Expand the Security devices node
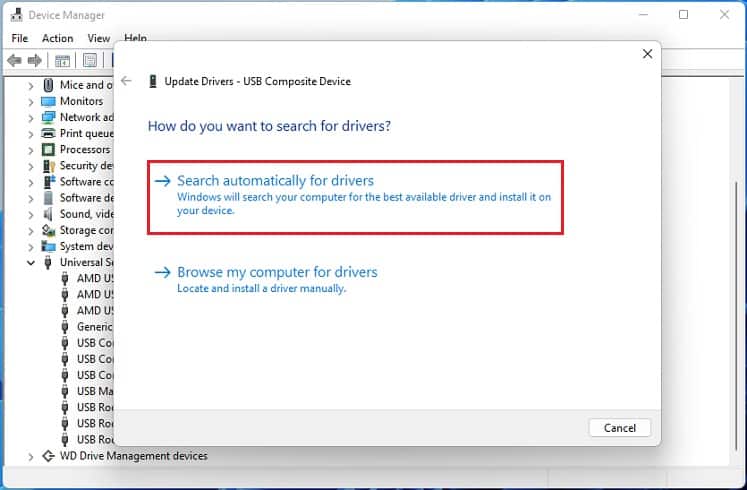747x490 pixels. tap(31, 167)
